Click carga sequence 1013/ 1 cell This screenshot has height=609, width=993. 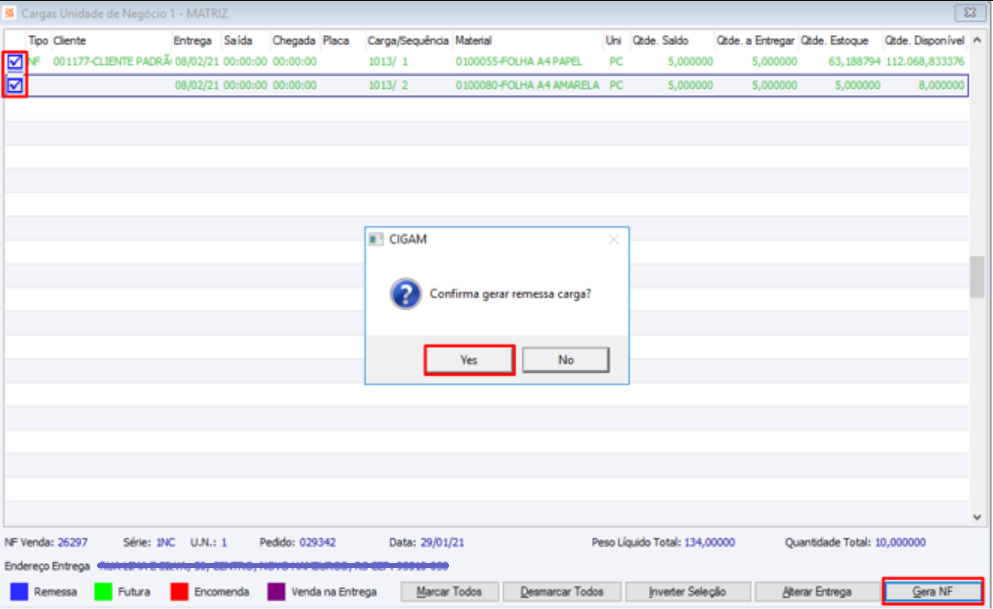(388, 61)
